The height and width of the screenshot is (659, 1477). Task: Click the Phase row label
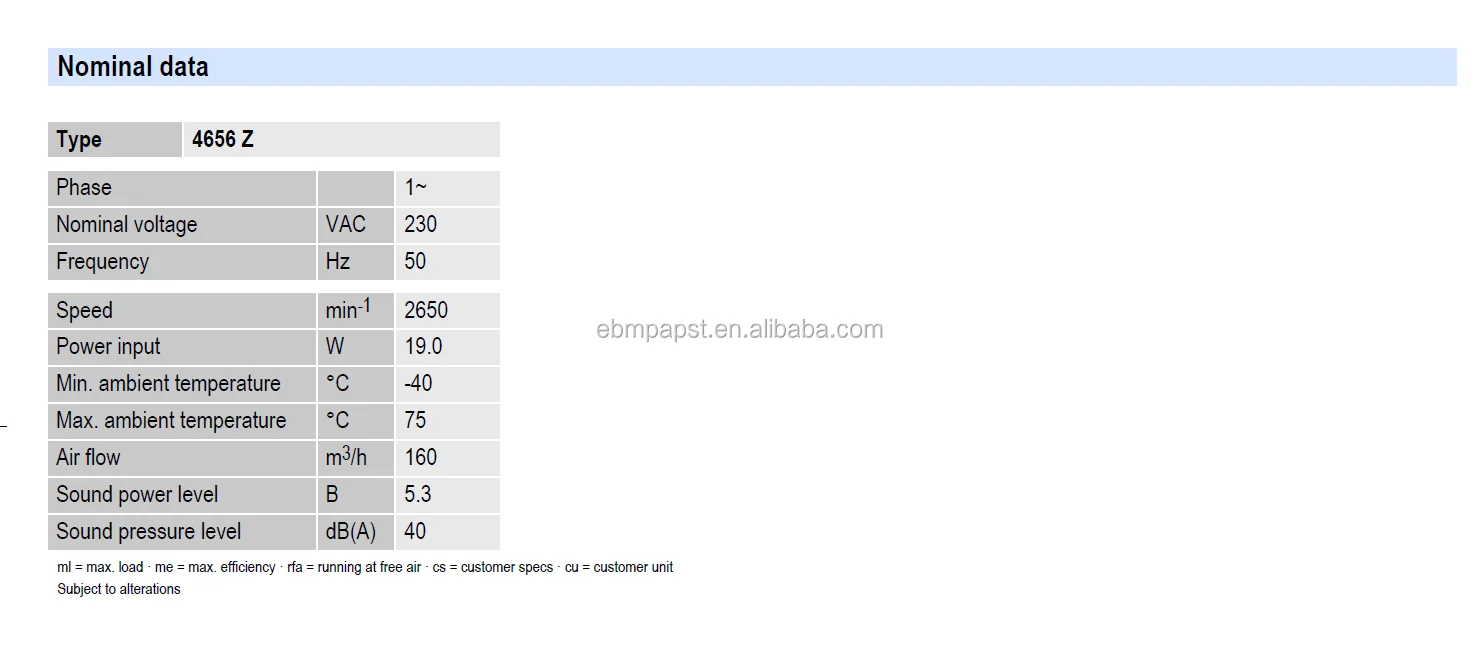click(84, 188)
